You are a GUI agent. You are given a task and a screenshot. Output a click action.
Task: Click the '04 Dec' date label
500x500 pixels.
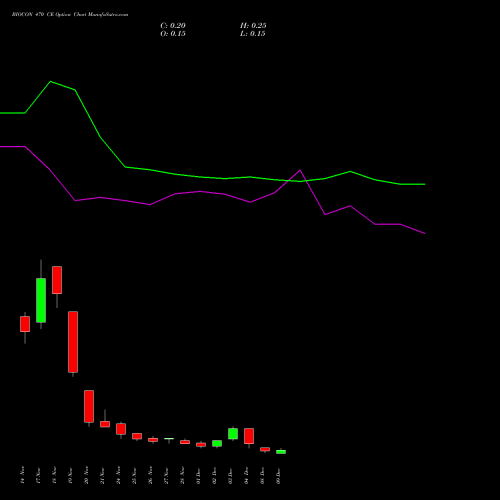246,475
